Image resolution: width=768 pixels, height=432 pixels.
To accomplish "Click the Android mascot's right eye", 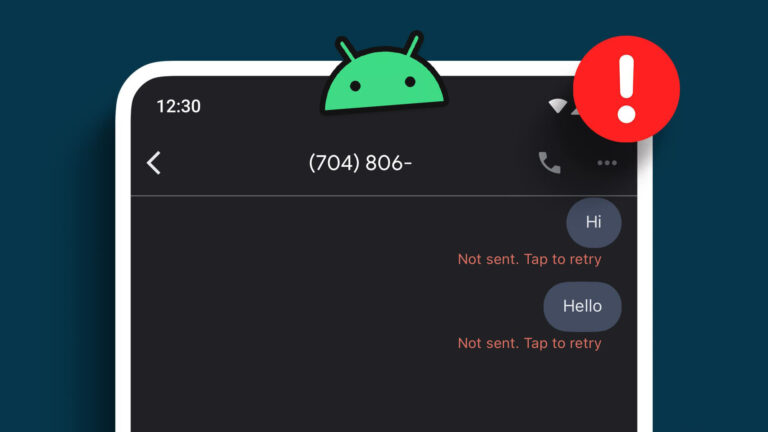I will pyautogui.click(x=410, y=82).
